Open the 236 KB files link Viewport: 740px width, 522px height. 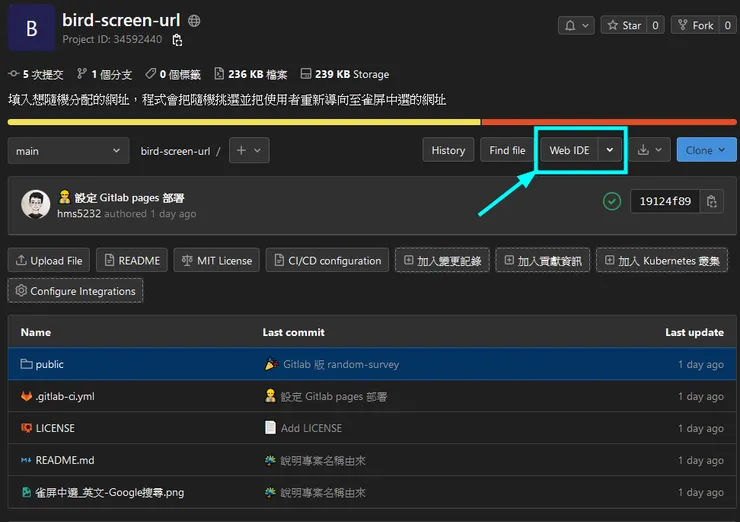tap(251, 74)
